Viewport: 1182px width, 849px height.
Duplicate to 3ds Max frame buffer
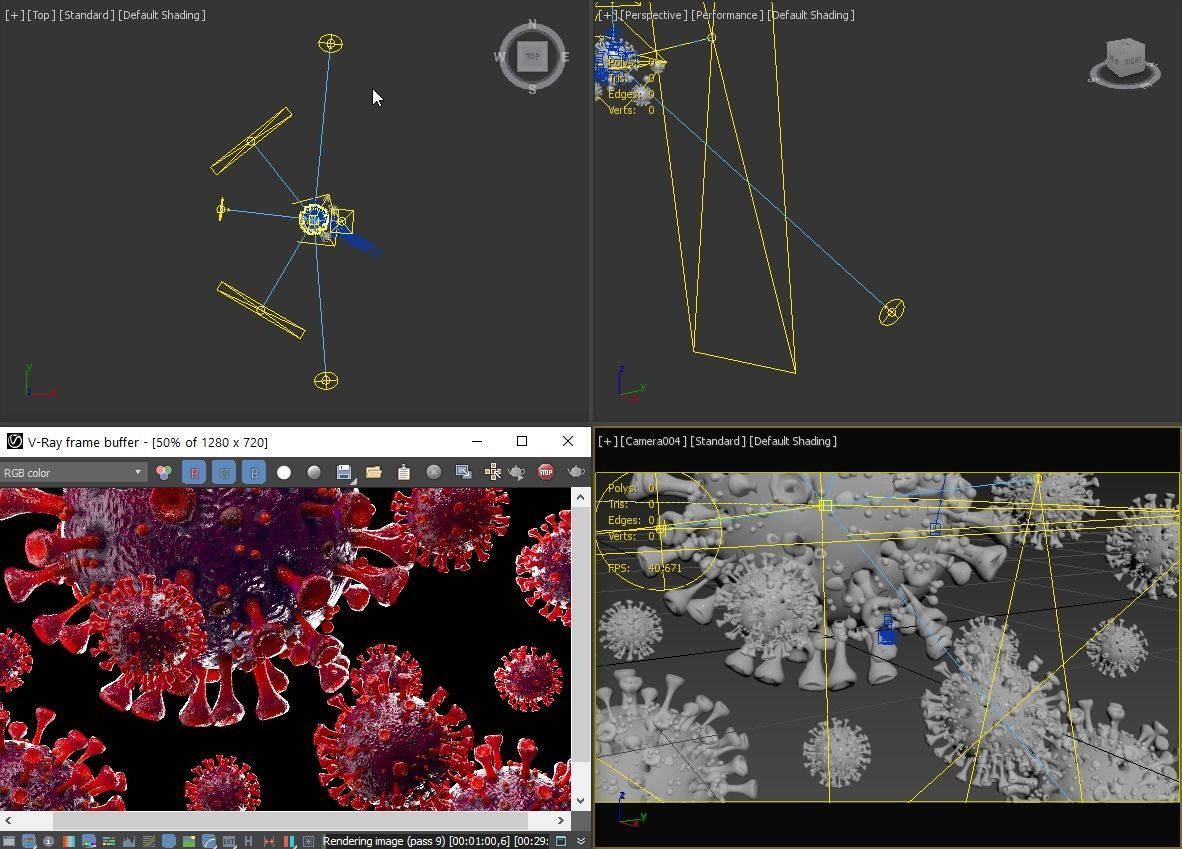point(463,473)
